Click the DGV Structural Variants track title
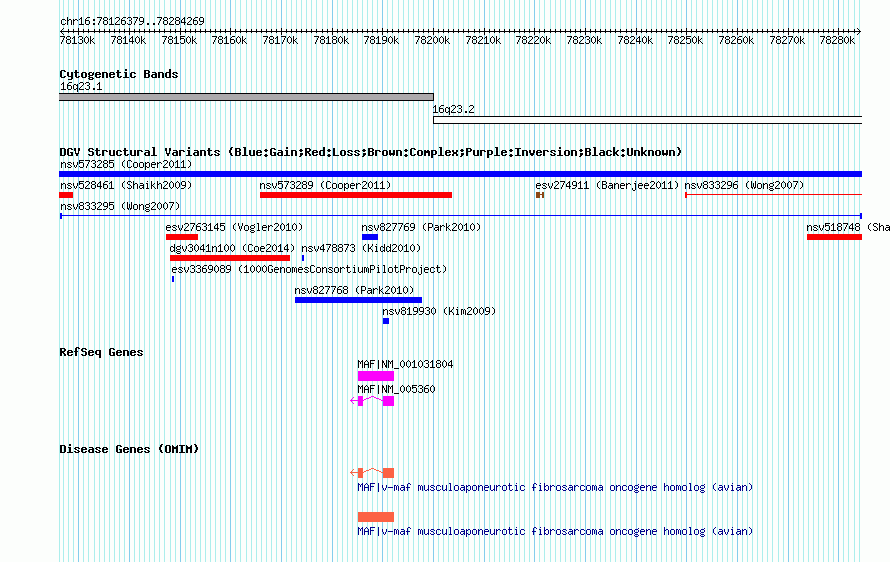 371,152
